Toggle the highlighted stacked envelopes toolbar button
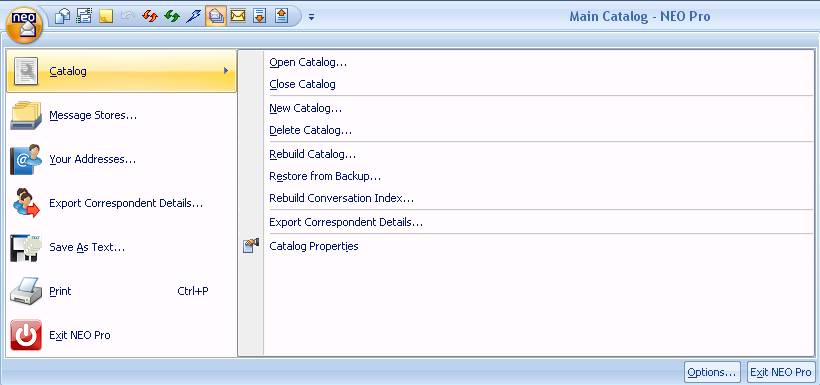Image resolution: width=820 pixels, height=385 pixels. point(215,16)
